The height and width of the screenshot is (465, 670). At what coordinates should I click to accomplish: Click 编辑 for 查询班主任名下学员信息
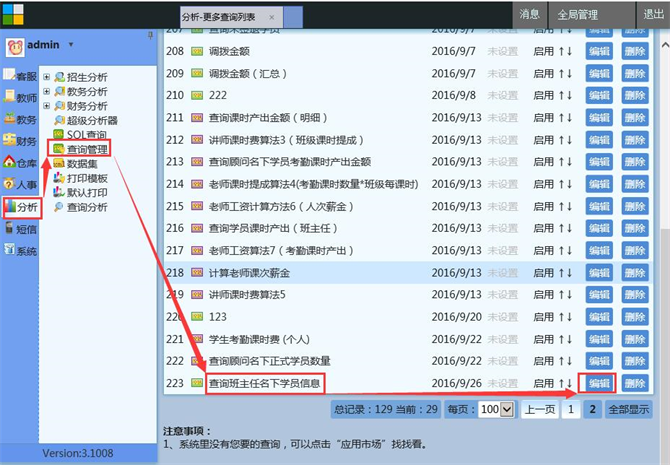599,383
